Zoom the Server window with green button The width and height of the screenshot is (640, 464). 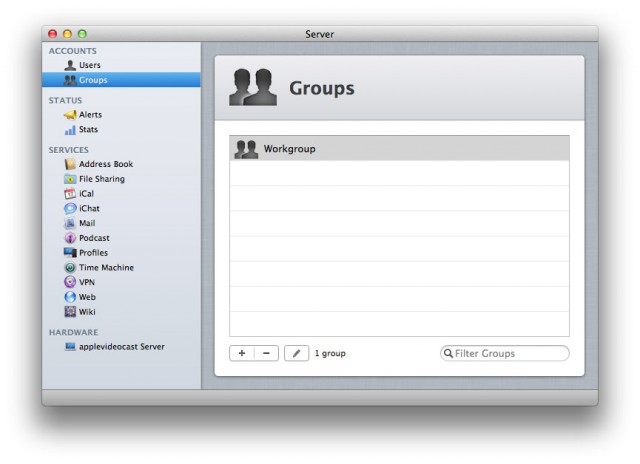[82, 34]
